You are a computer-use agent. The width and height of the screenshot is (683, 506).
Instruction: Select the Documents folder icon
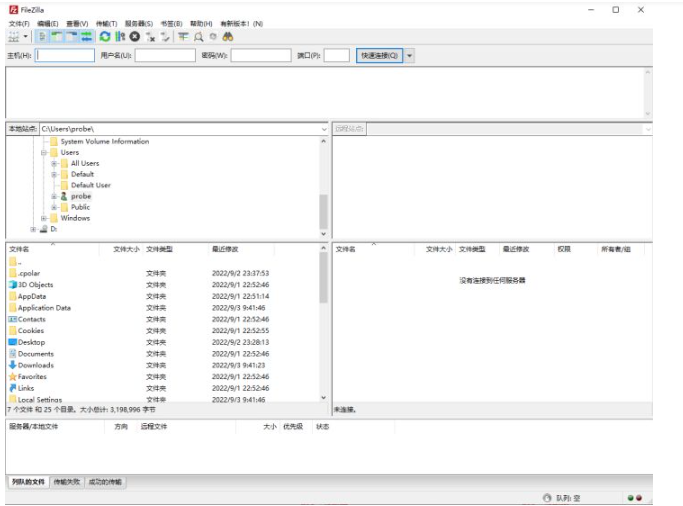[13, 354]
